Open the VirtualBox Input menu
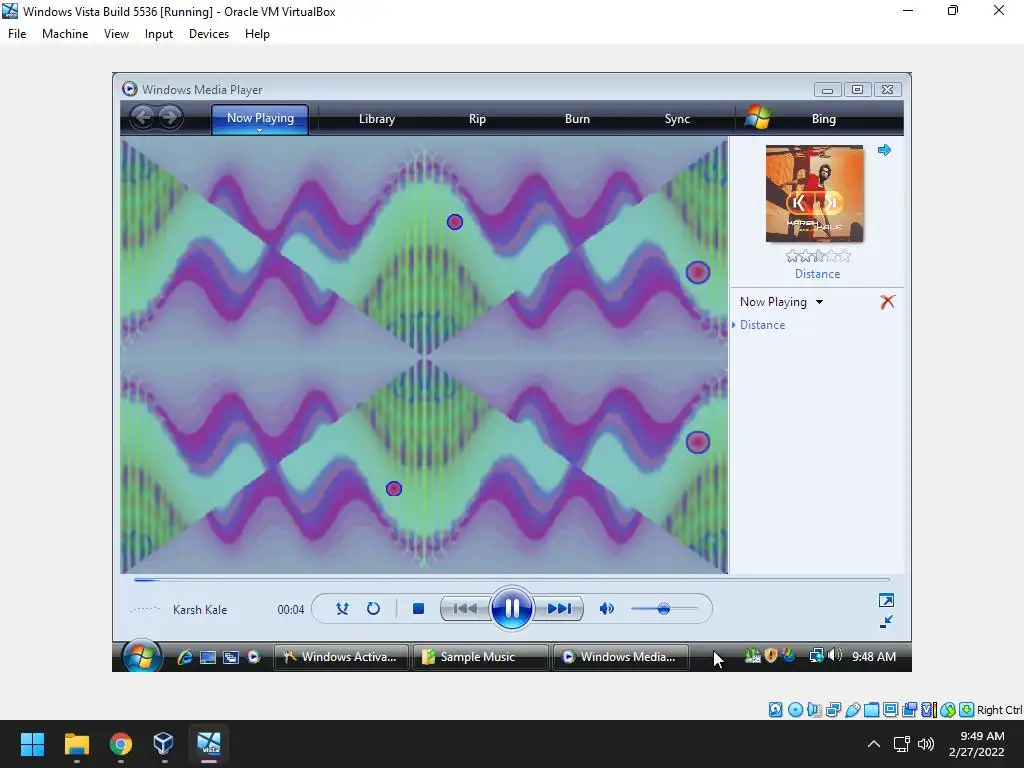Screen dimensions: 1024x768 159,34
